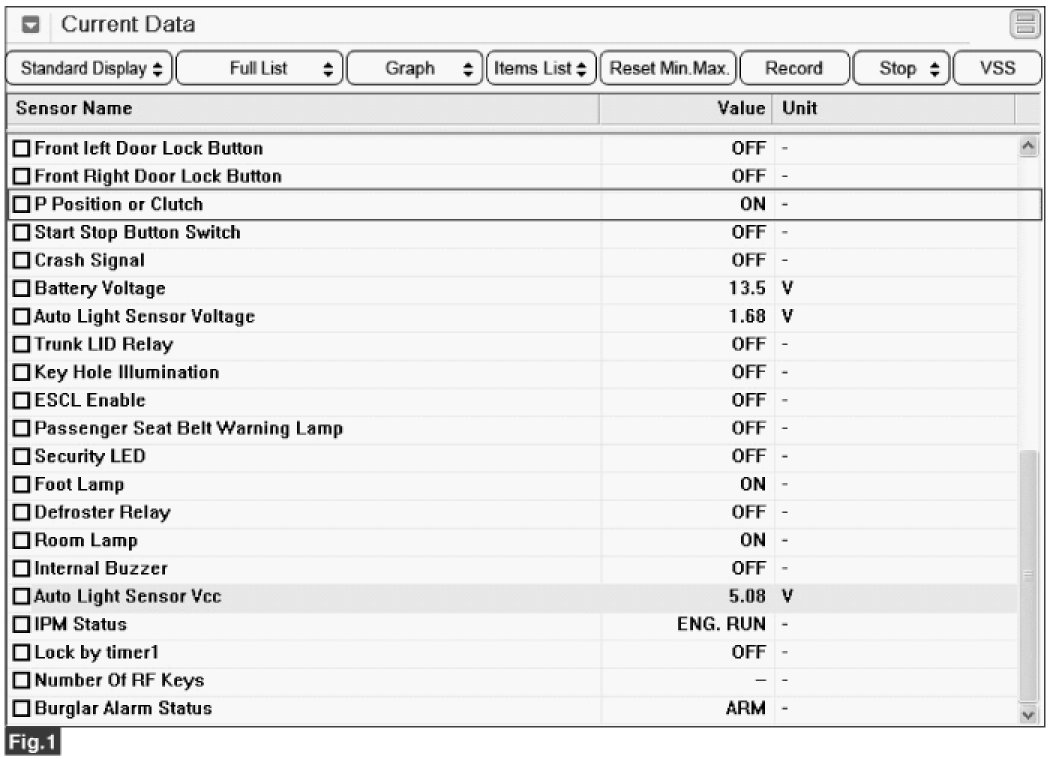Screen dimensions: 1050x759
Task: Click the VSS button
Action: pyautogui.click(x=997, y=69)
